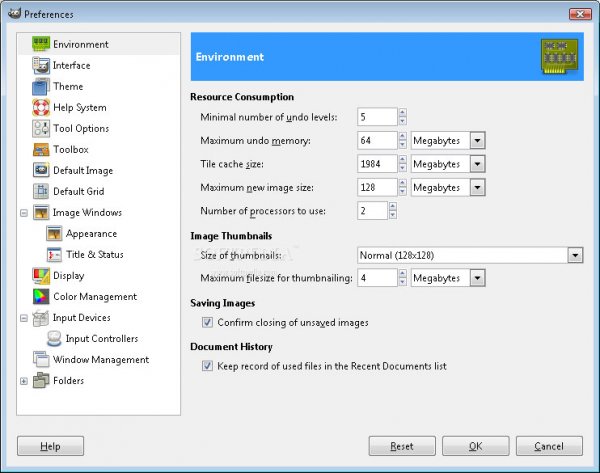
Task: Collapse the Image Windows tree node
Action: (x=24, y=213)
